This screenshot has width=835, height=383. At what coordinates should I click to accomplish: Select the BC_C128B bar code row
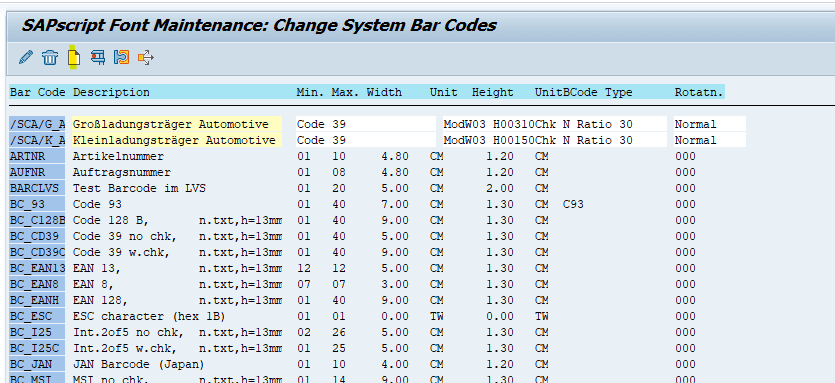(x=37, y=221)
